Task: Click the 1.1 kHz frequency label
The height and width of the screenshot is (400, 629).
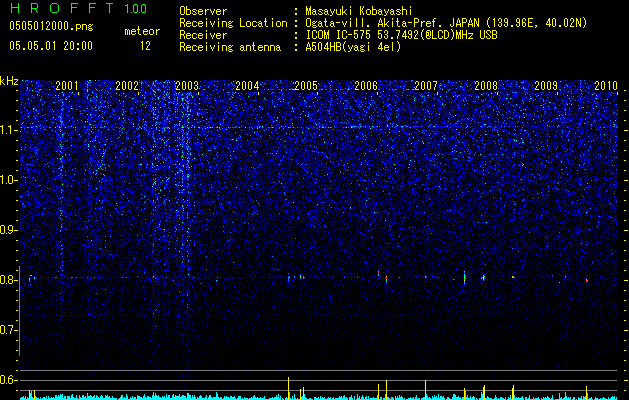Action: click(8, 130)
